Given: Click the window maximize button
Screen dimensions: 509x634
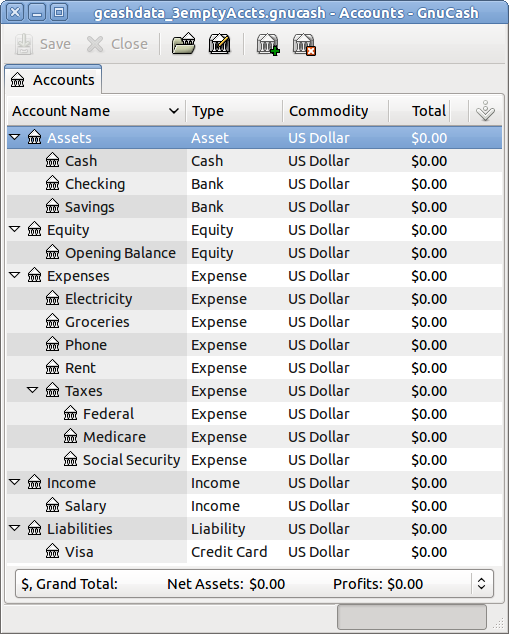Looking at the screenshot, I should pos(59,13).
